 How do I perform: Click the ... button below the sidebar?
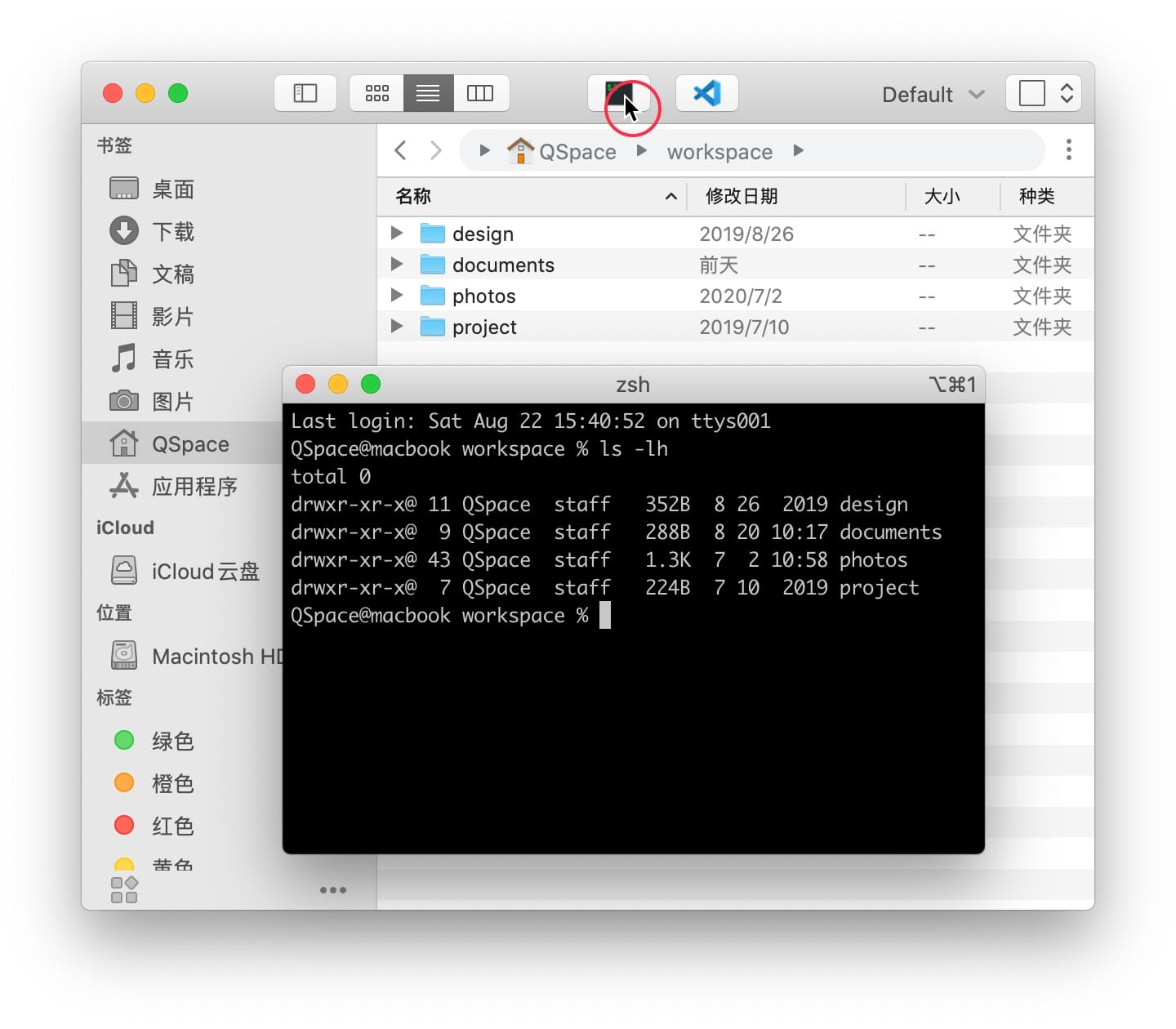point(332,890)
